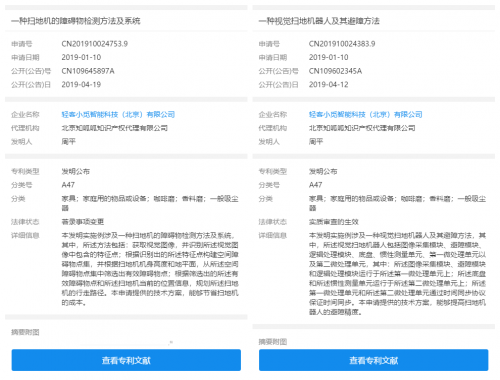Click publication date 2019-04-19
Viewport: 500px width, 380px height.
(81, 85)
